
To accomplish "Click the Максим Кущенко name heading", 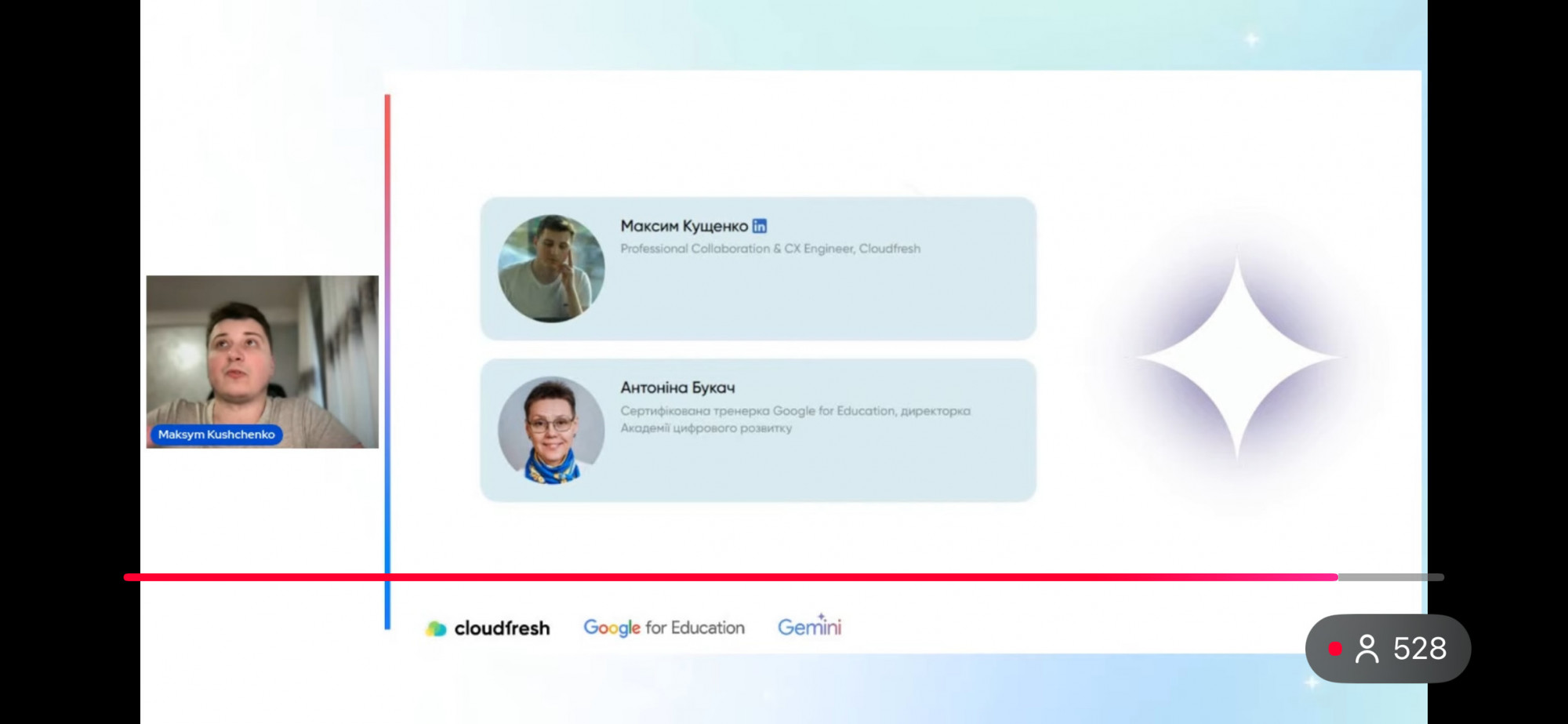I will pos(684,226).
